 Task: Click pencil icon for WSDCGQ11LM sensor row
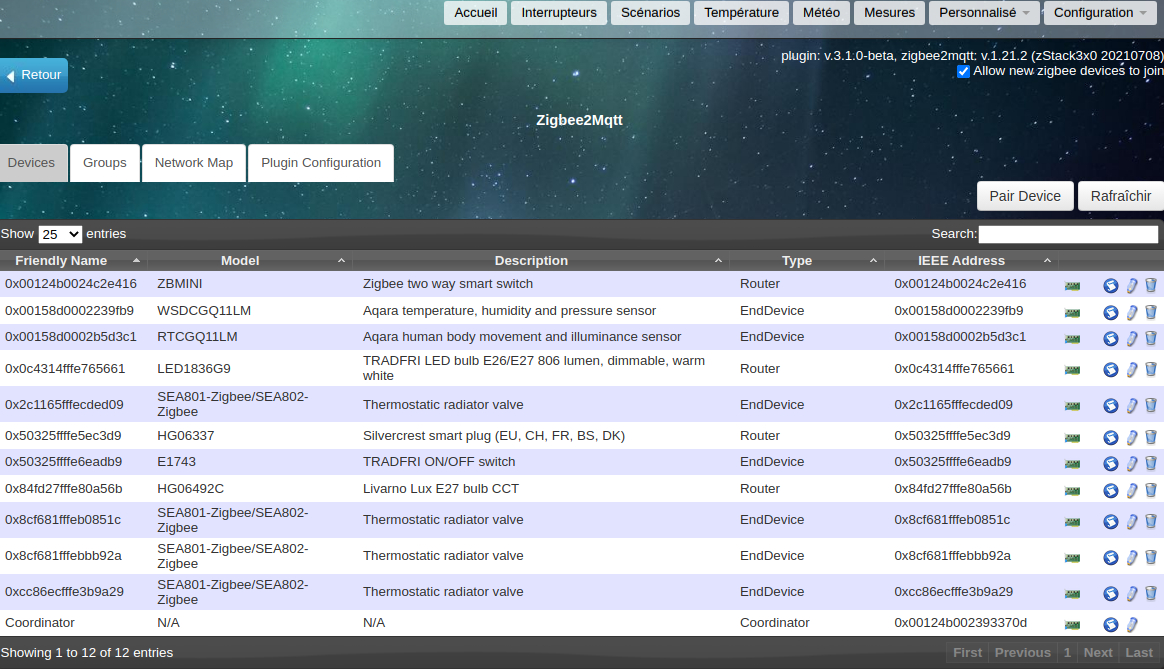[1131, 312]
